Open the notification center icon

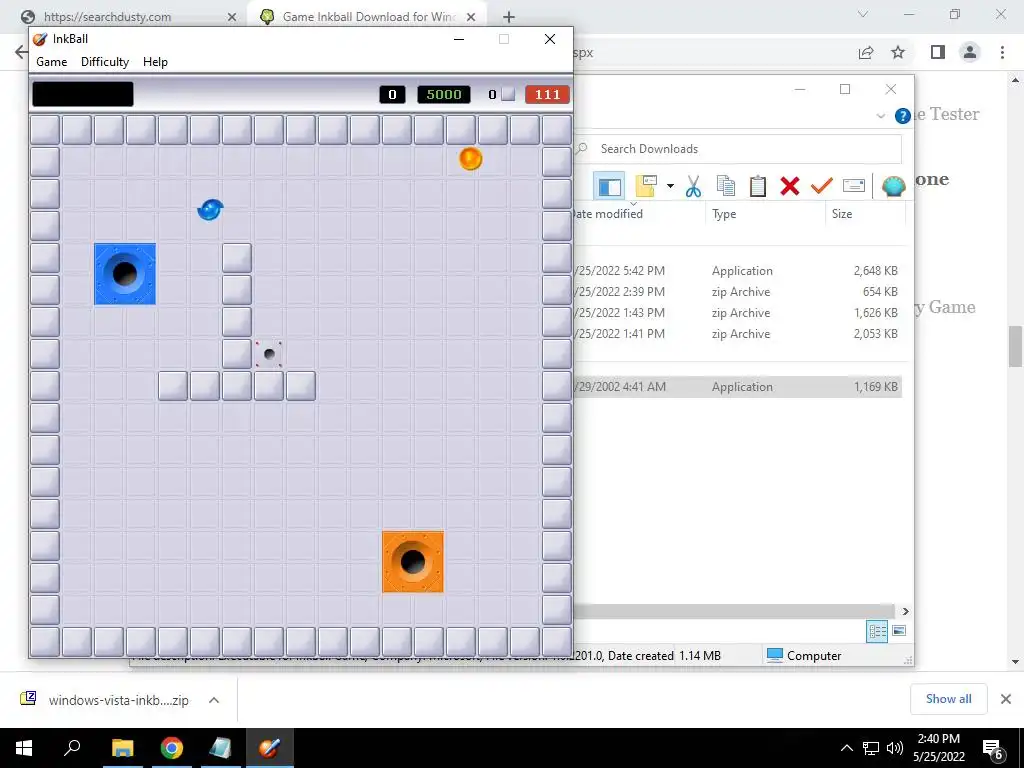tap(993, 749)
